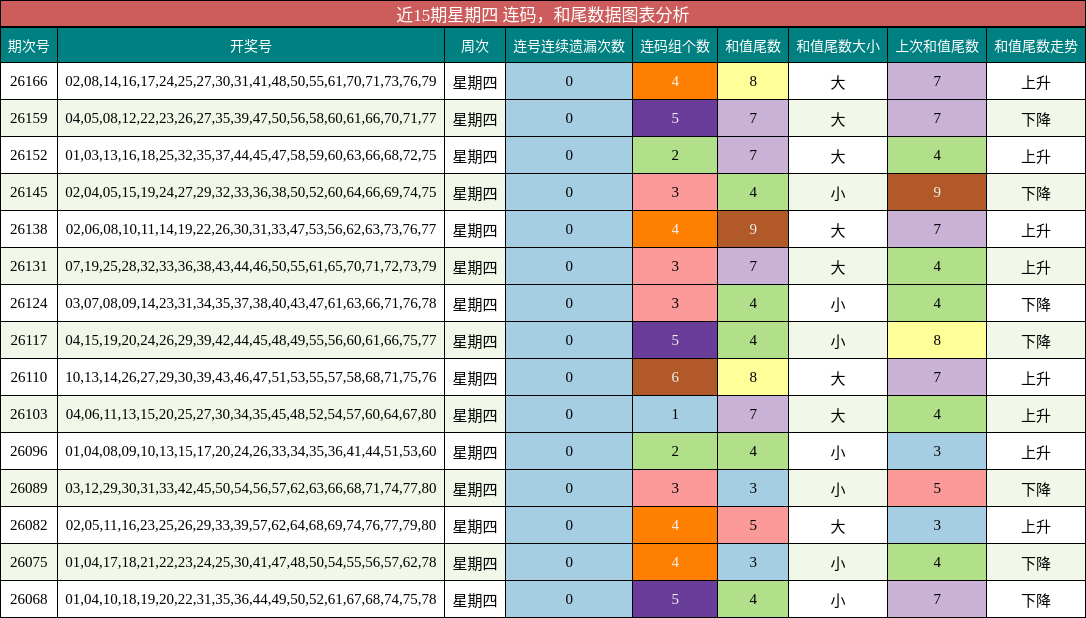Click 连号连续遗漏次数 cell 0 in row 26131

tap(569, 267)
